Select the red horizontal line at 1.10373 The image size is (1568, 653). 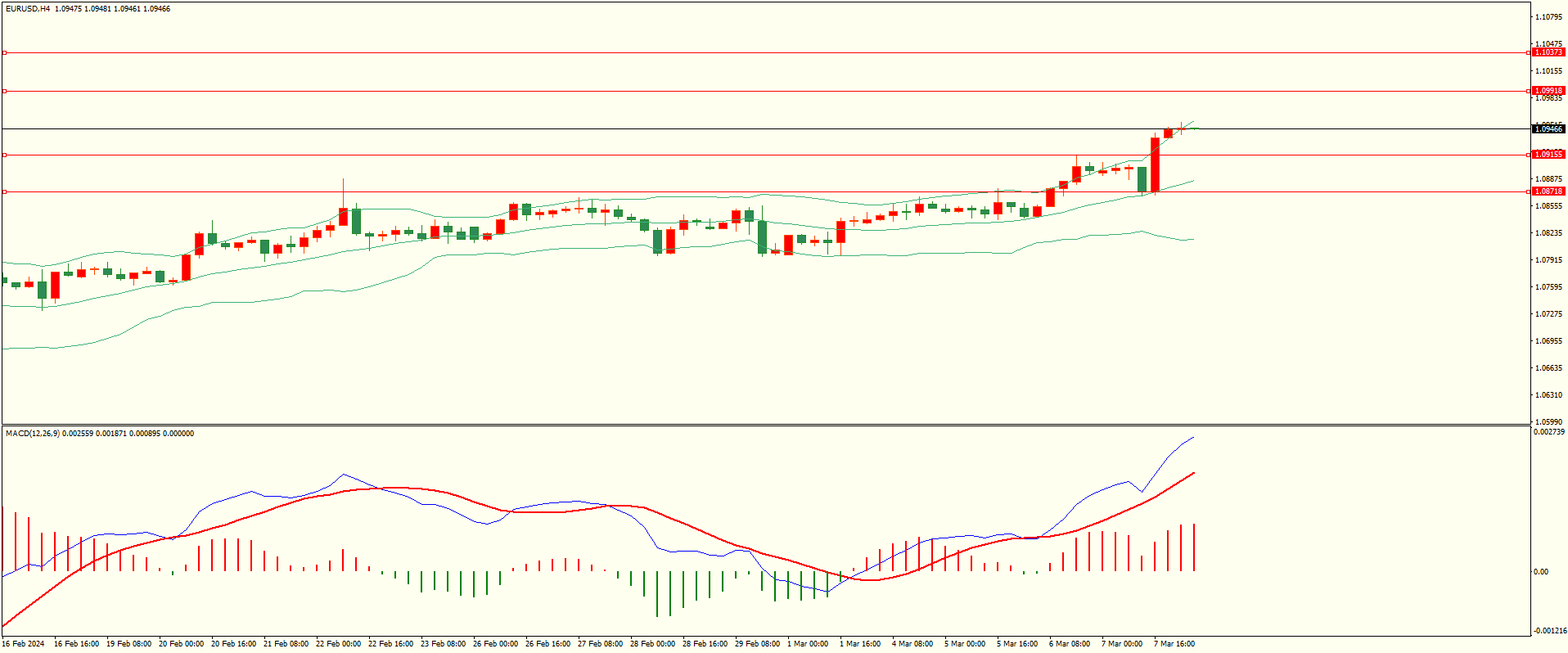pyautogui.click(x=737, y=52)
